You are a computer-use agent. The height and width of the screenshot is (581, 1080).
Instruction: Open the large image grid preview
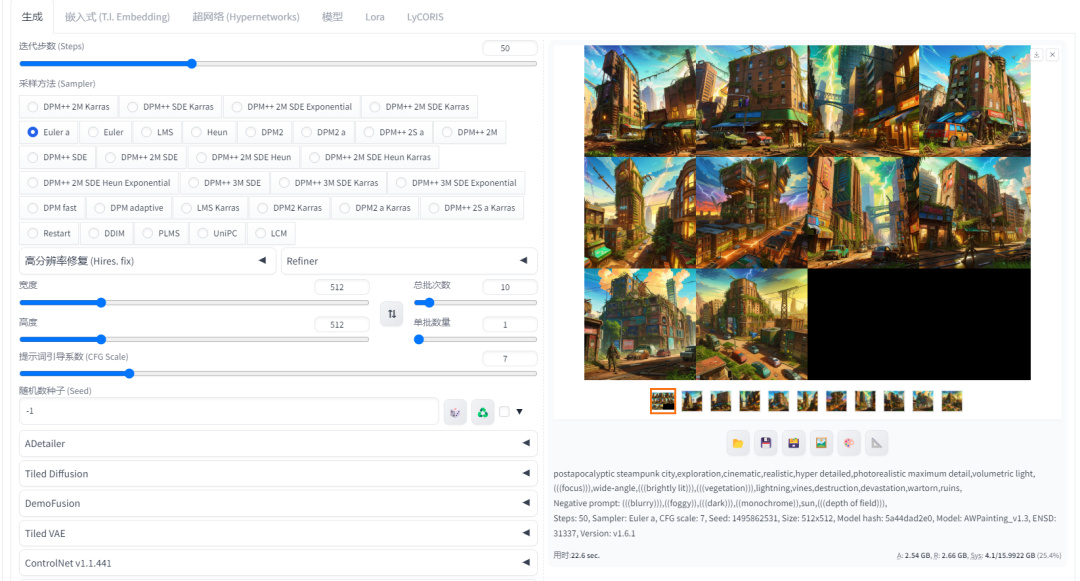(x=807, y=213)
